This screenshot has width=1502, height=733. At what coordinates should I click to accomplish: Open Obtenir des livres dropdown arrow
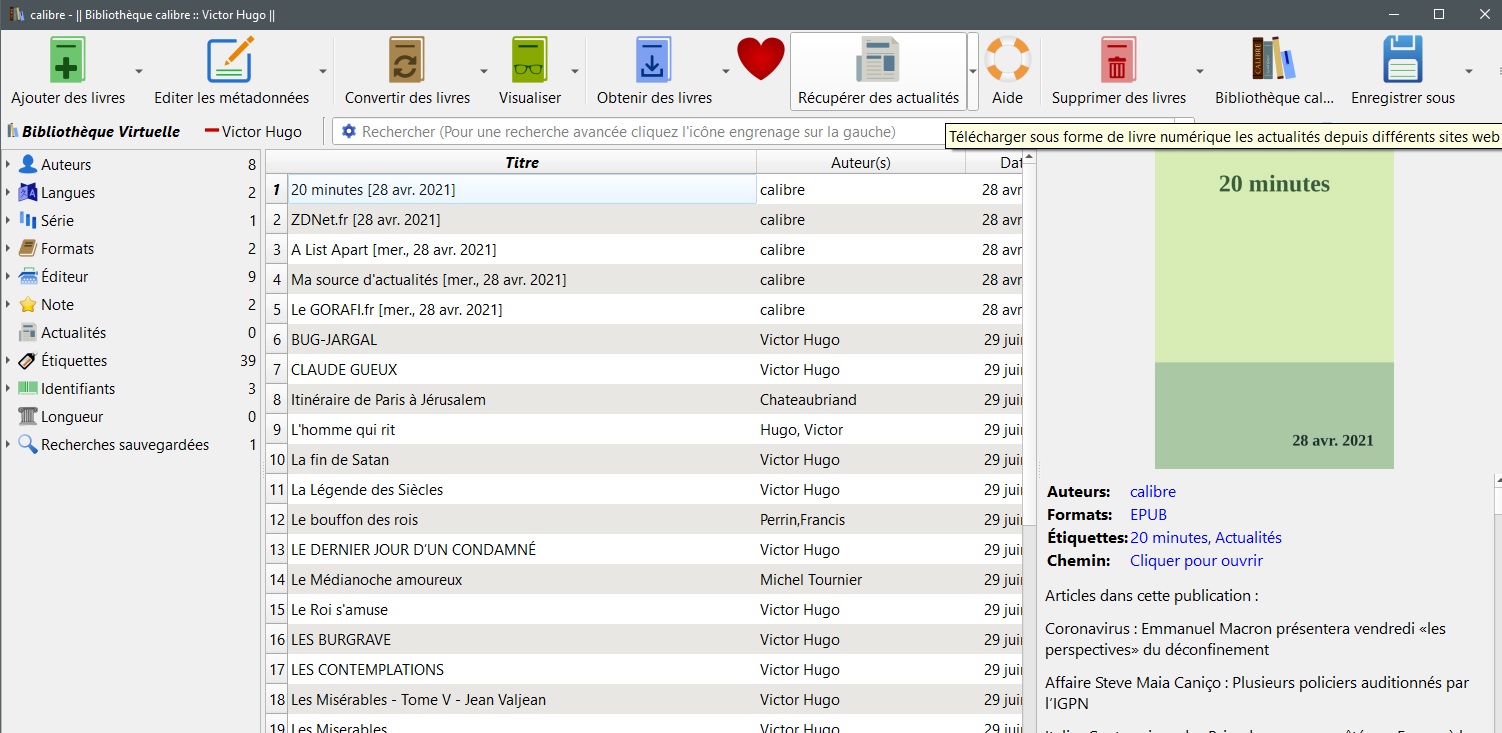pos(726,71)
